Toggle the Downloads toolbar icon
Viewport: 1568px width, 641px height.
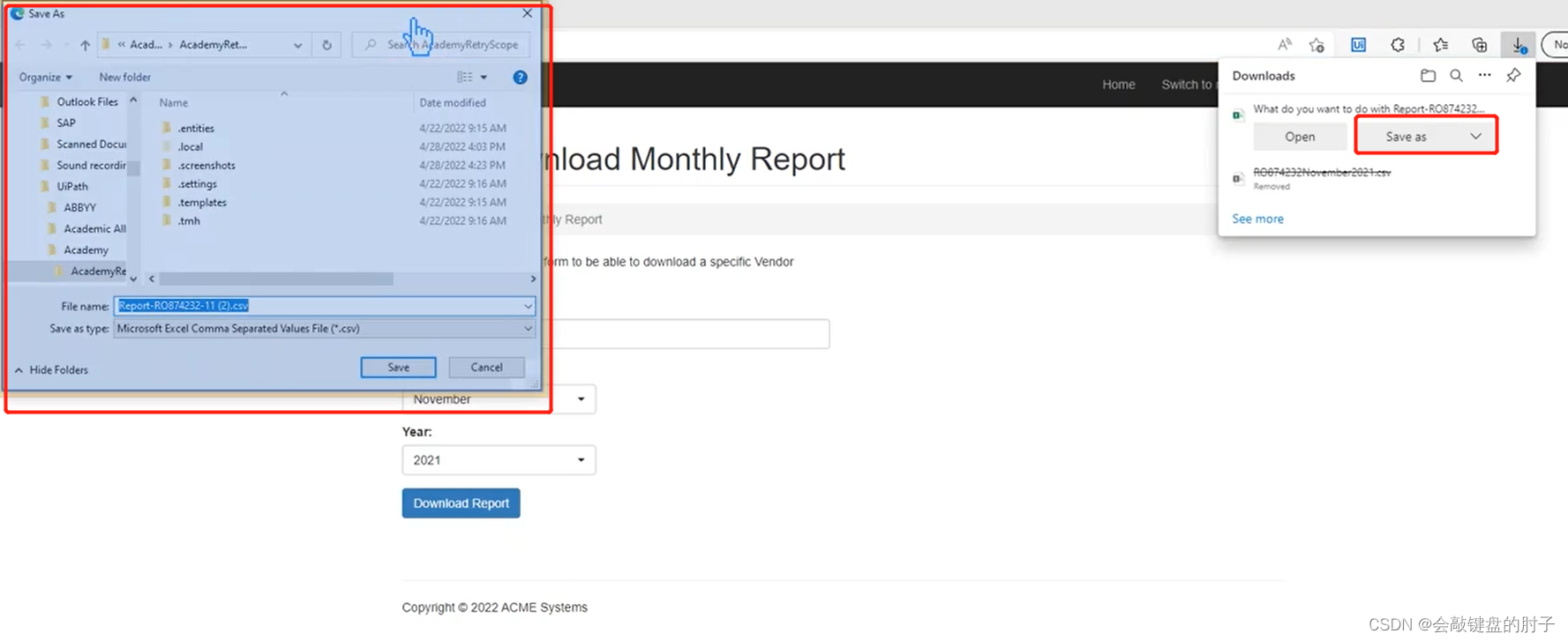tap(1519, 45)
